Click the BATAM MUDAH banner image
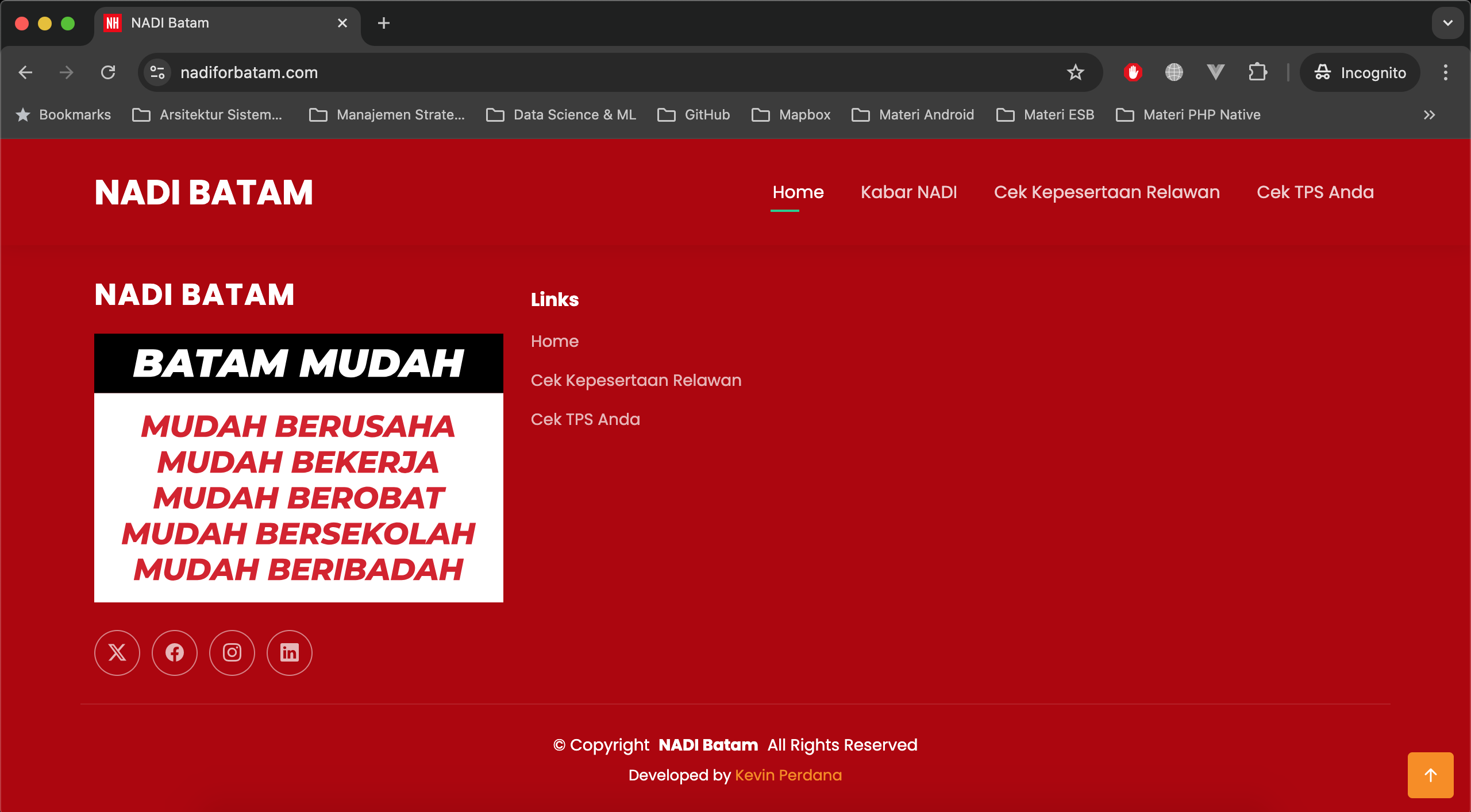 click(299, 468)
